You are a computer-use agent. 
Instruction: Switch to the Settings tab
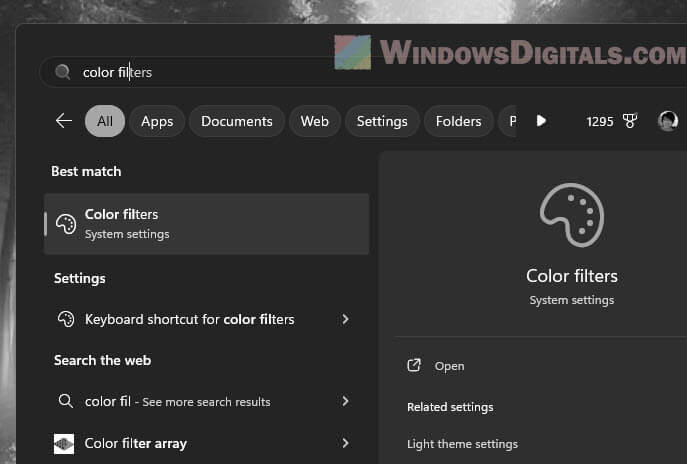pyautogui.click(x=382, y=121)
